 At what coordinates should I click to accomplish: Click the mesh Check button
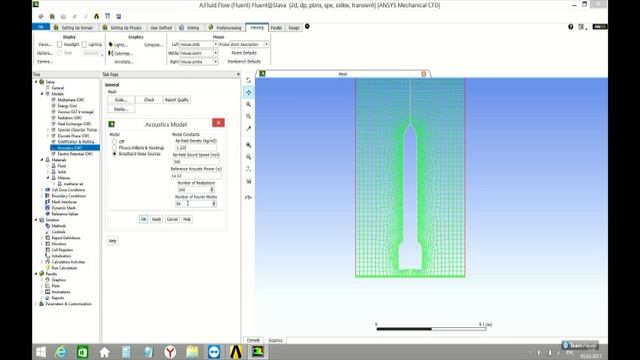[x=149, y=100]
